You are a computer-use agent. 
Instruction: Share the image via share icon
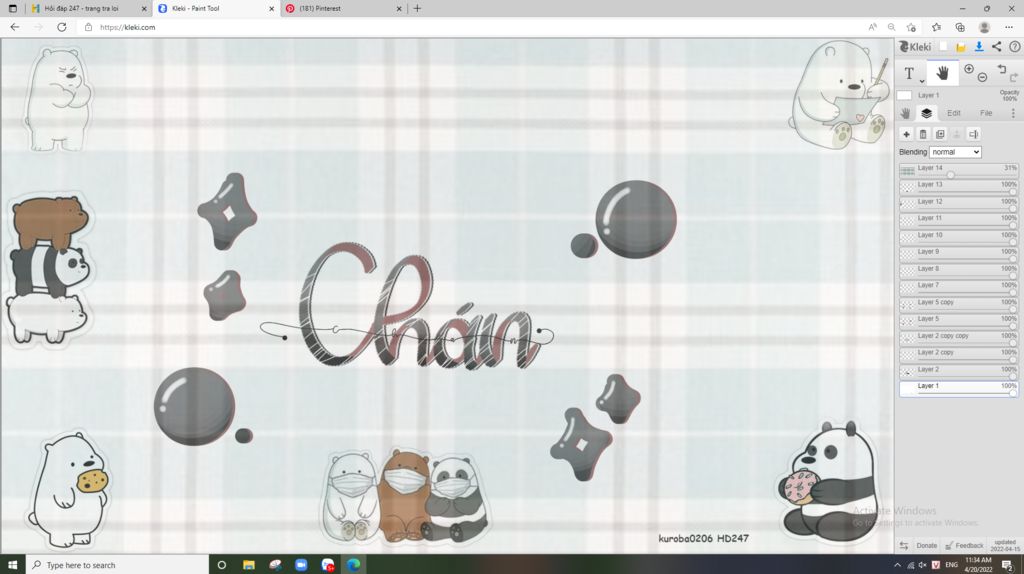tap(997, 46)
